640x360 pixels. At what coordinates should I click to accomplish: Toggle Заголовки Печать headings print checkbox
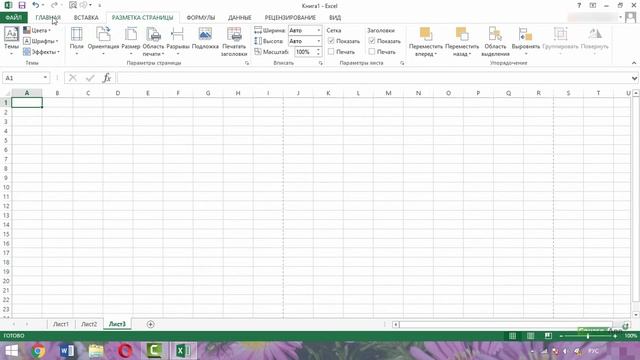click(x=372, y=52)
